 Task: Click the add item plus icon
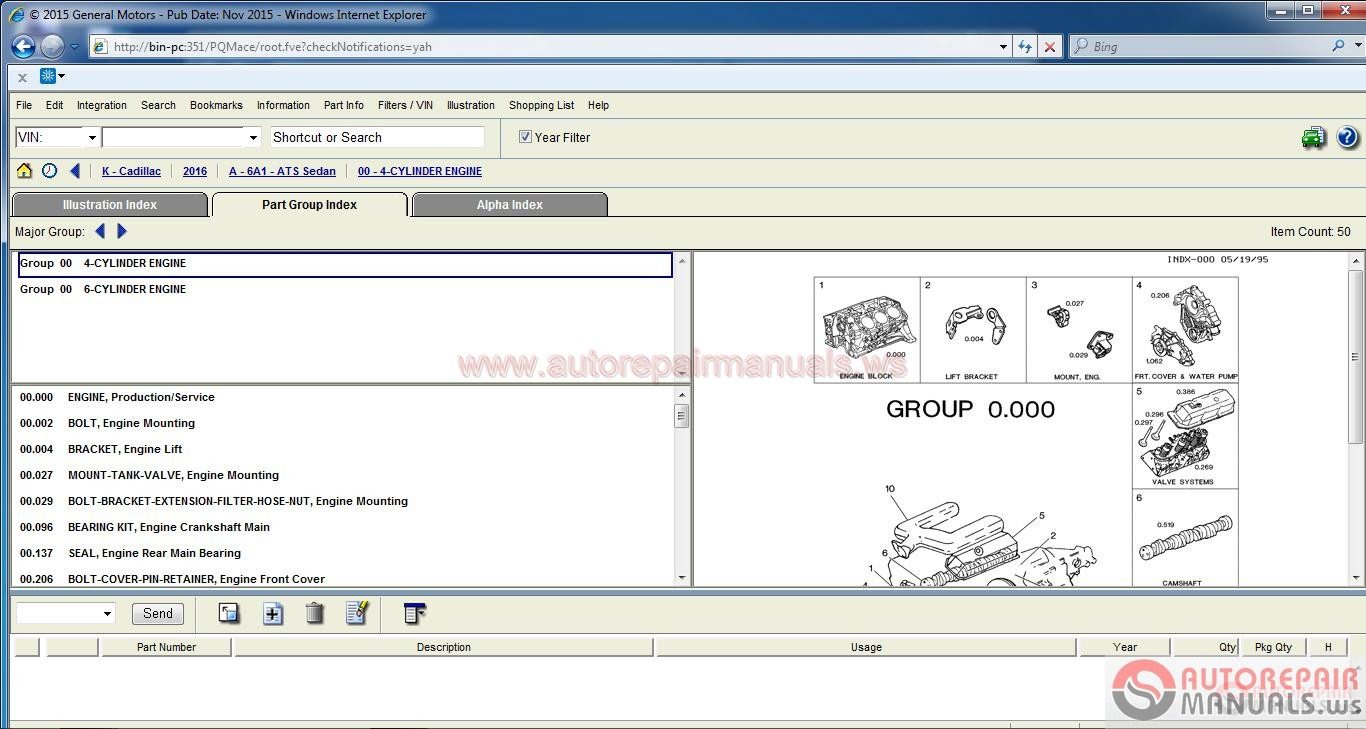(272, 613)
